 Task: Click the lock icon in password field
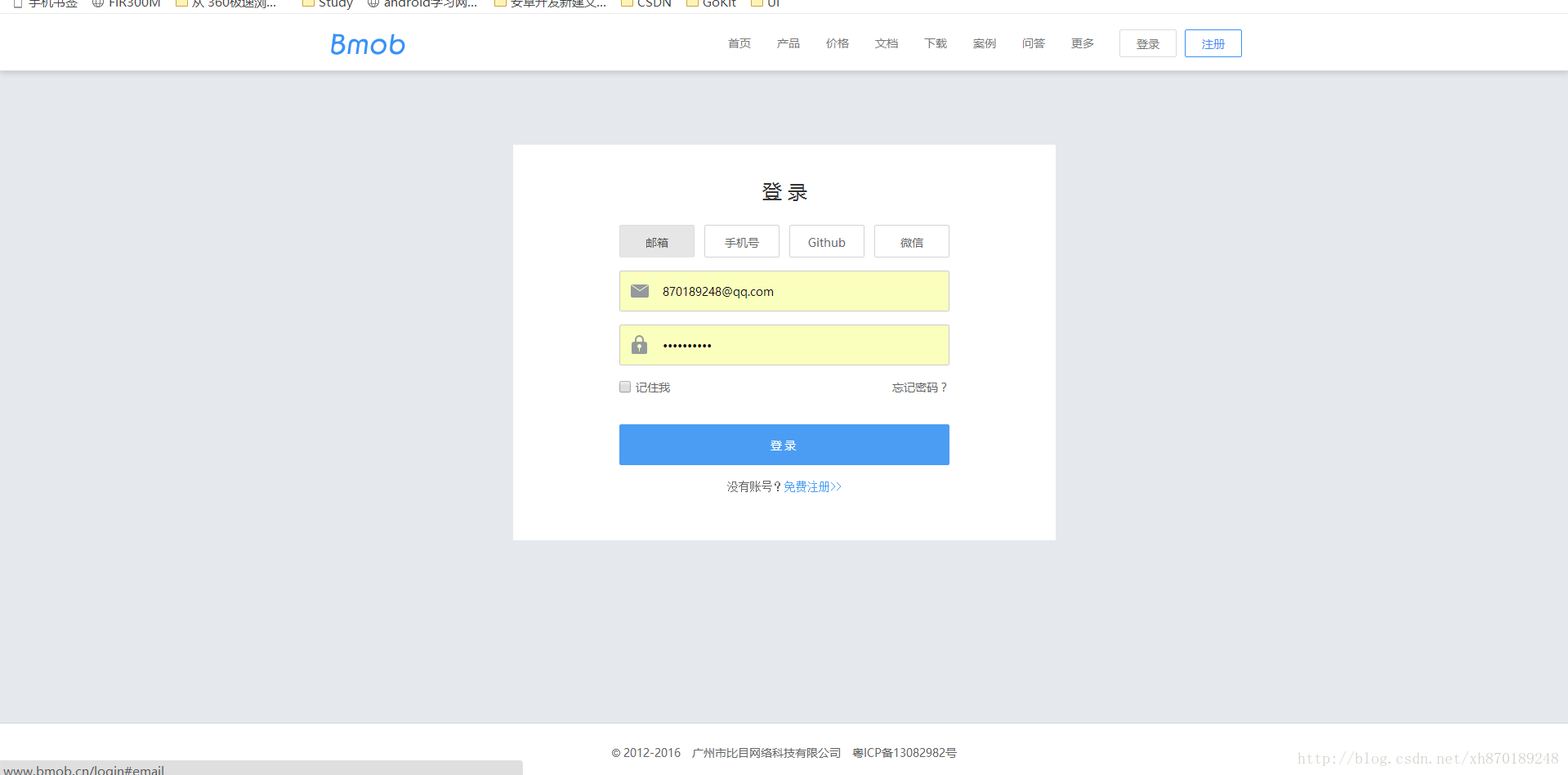[640, 345]
